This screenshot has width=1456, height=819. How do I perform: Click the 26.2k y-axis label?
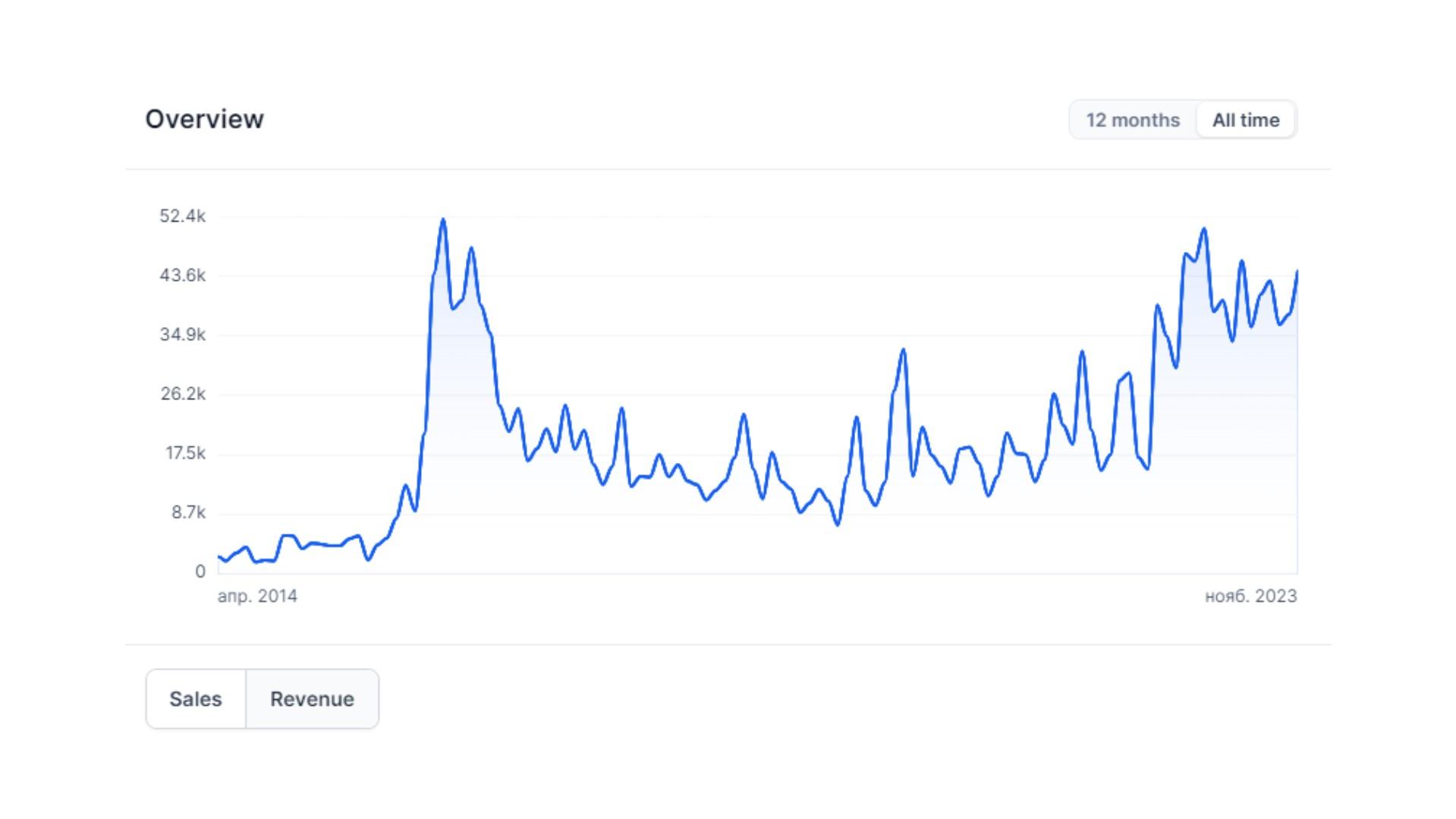click(x=182, y=394)
